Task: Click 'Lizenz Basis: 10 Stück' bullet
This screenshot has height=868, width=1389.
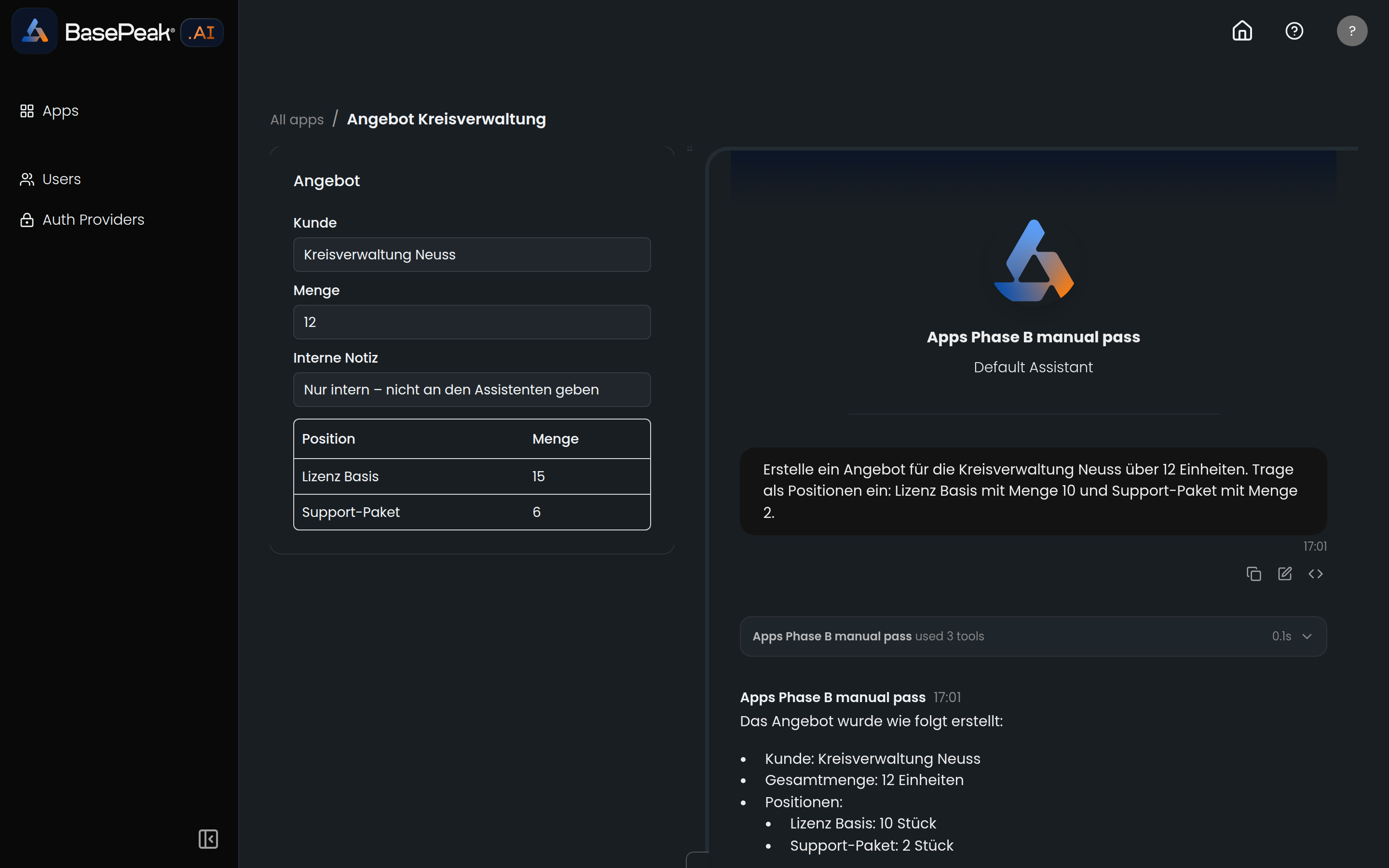Action: (x=863, y=823)
